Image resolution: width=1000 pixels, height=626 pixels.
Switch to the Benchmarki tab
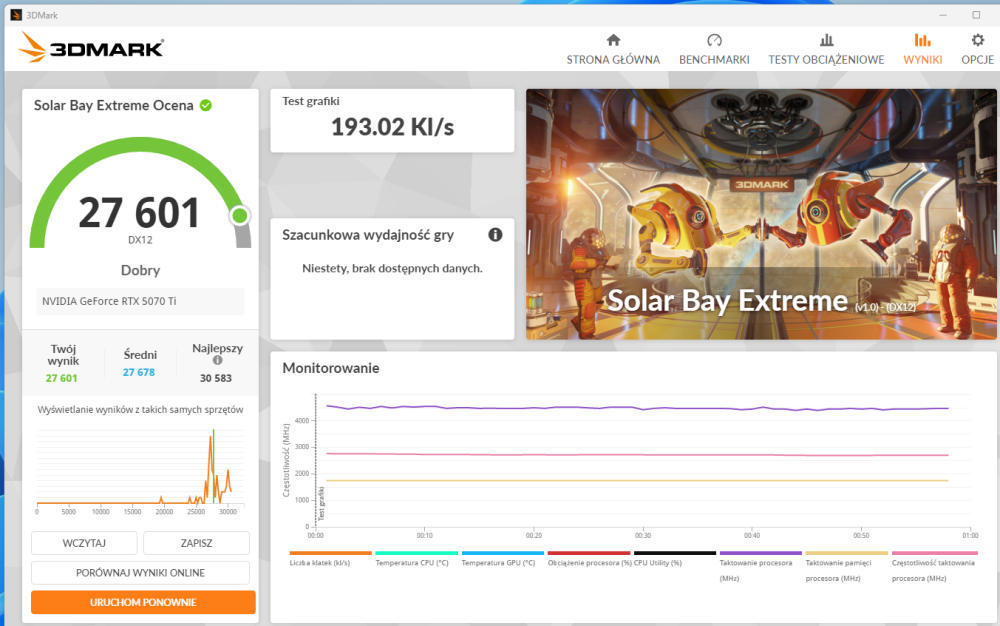tap(714, 59)
